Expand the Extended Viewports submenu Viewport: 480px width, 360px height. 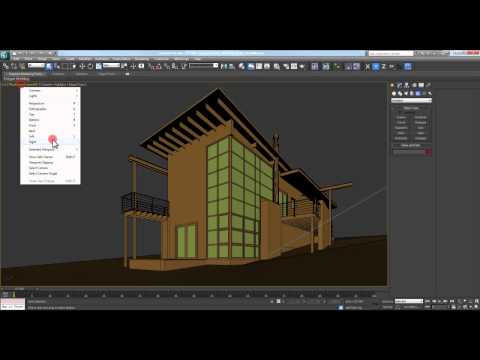pos(50,149)
